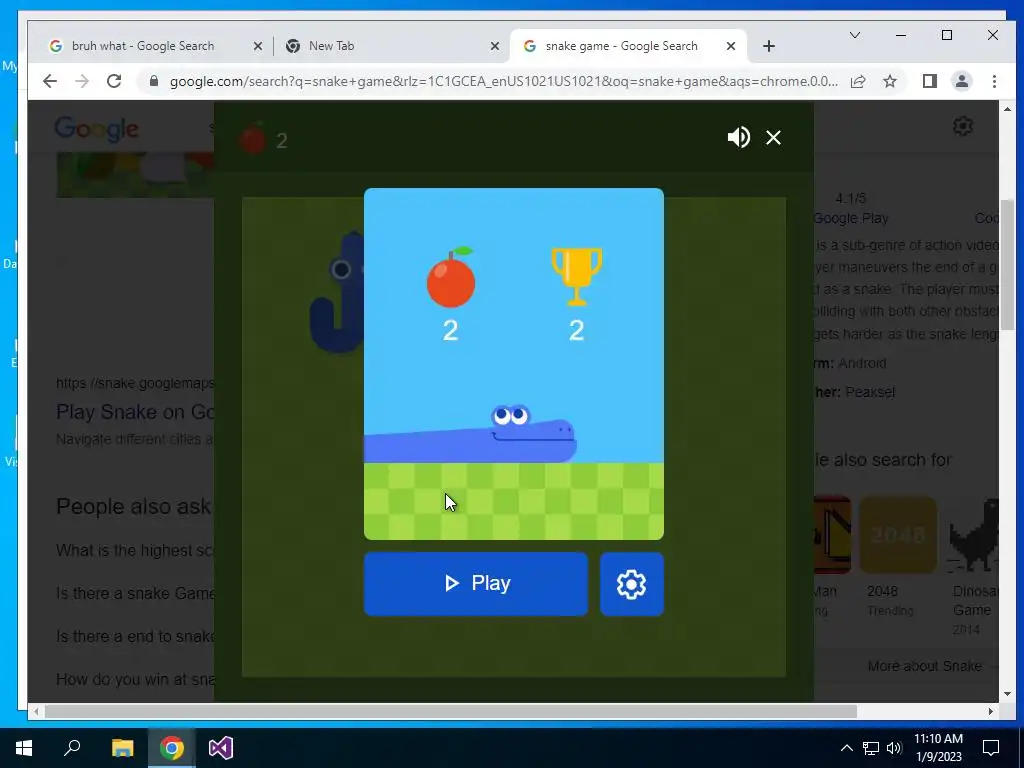
Task: Open More about Snake link
Action: coord(924,666)
